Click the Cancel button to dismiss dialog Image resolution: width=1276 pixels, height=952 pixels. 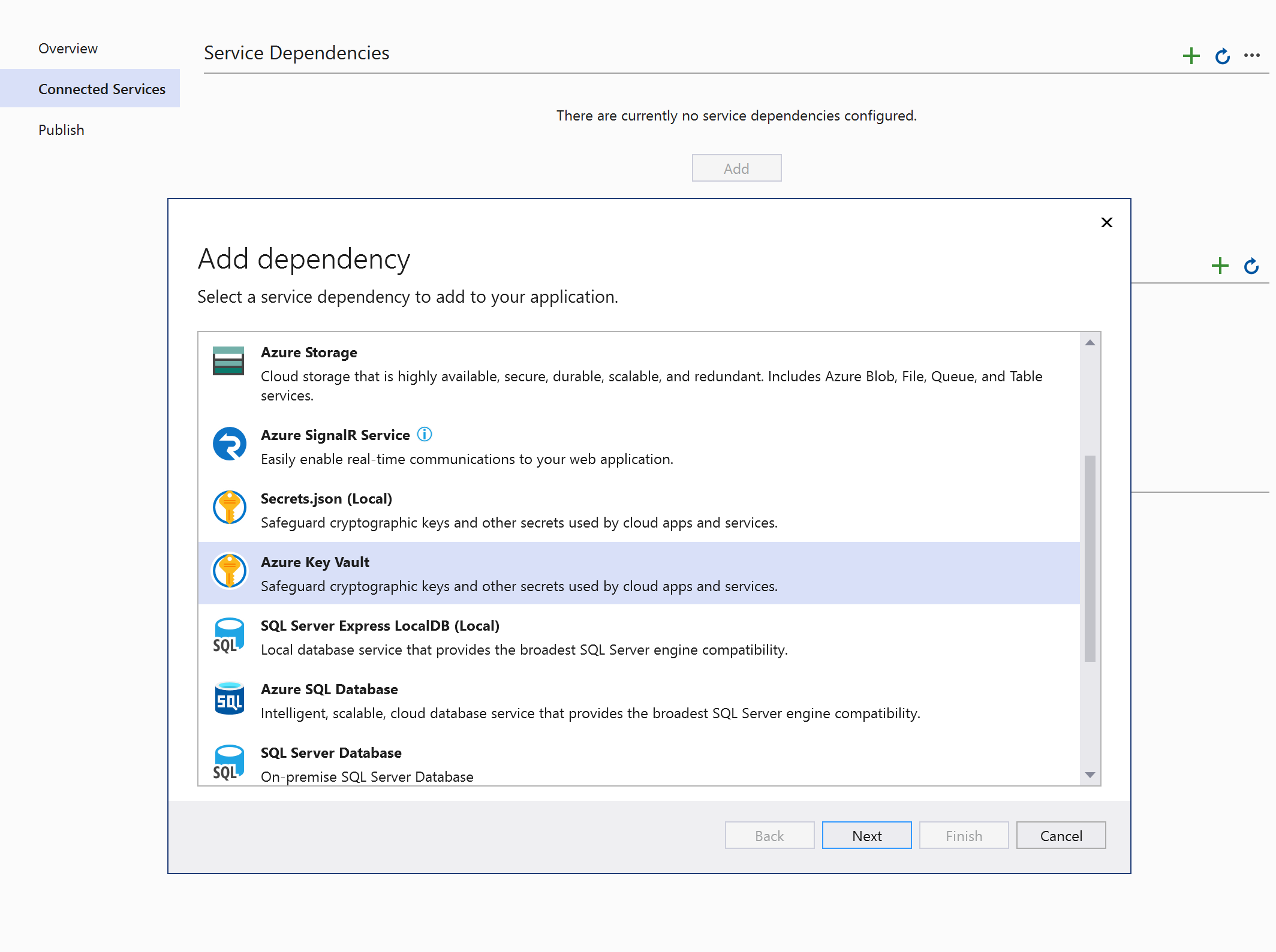[1061, 835]
